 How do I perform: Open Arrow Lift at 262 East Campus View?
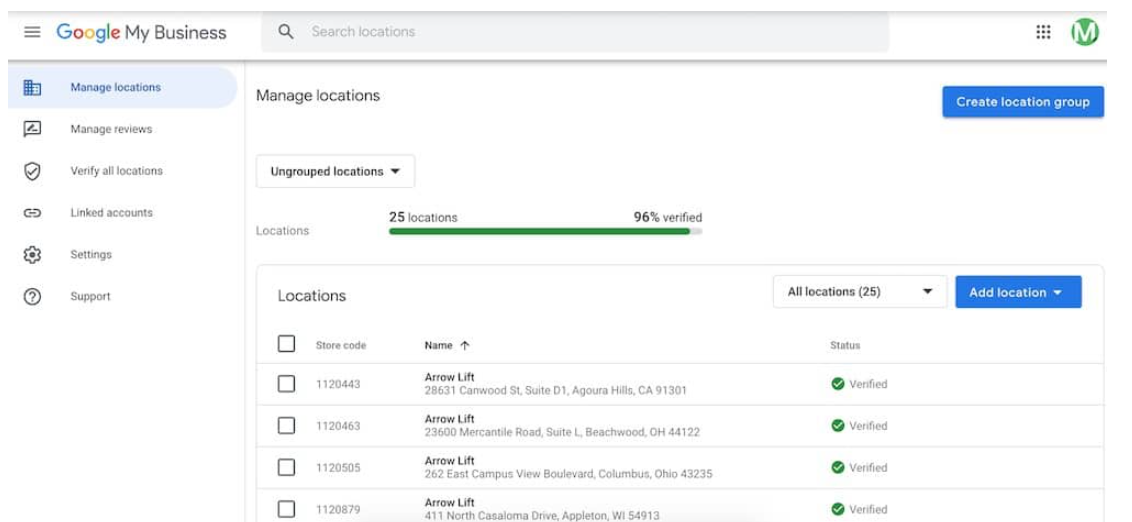[568, 468]
